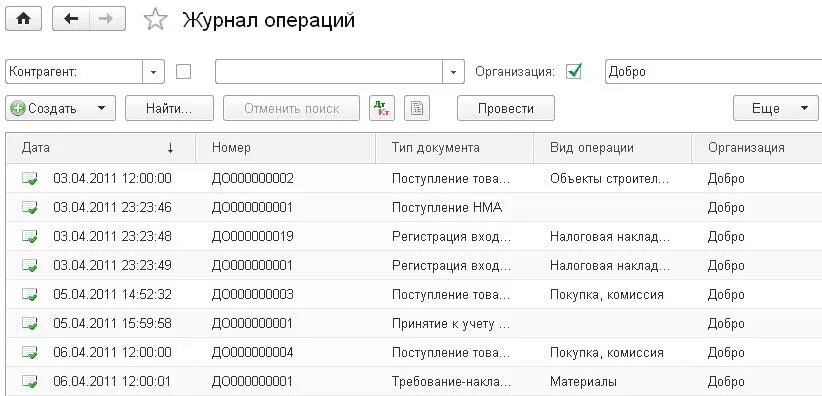Go to the home page icon

pos(24,19)
